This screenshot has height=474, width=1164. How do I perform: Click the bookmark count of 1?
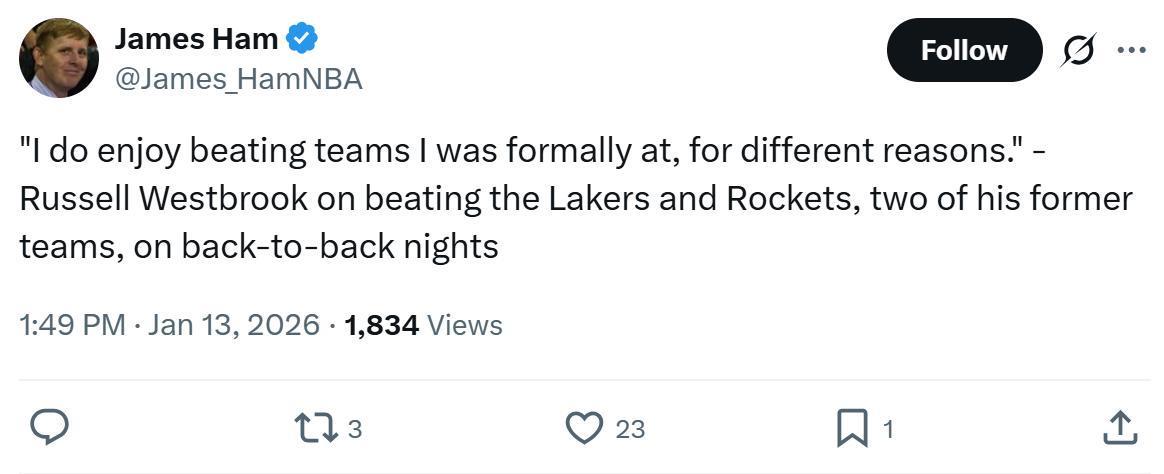point(888,429)
